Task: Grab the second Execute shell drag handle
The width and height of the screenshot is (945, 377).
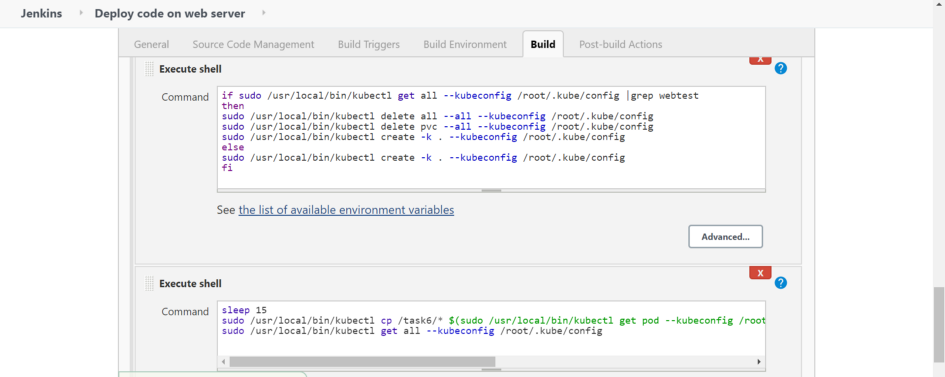Action: [149, 284]
